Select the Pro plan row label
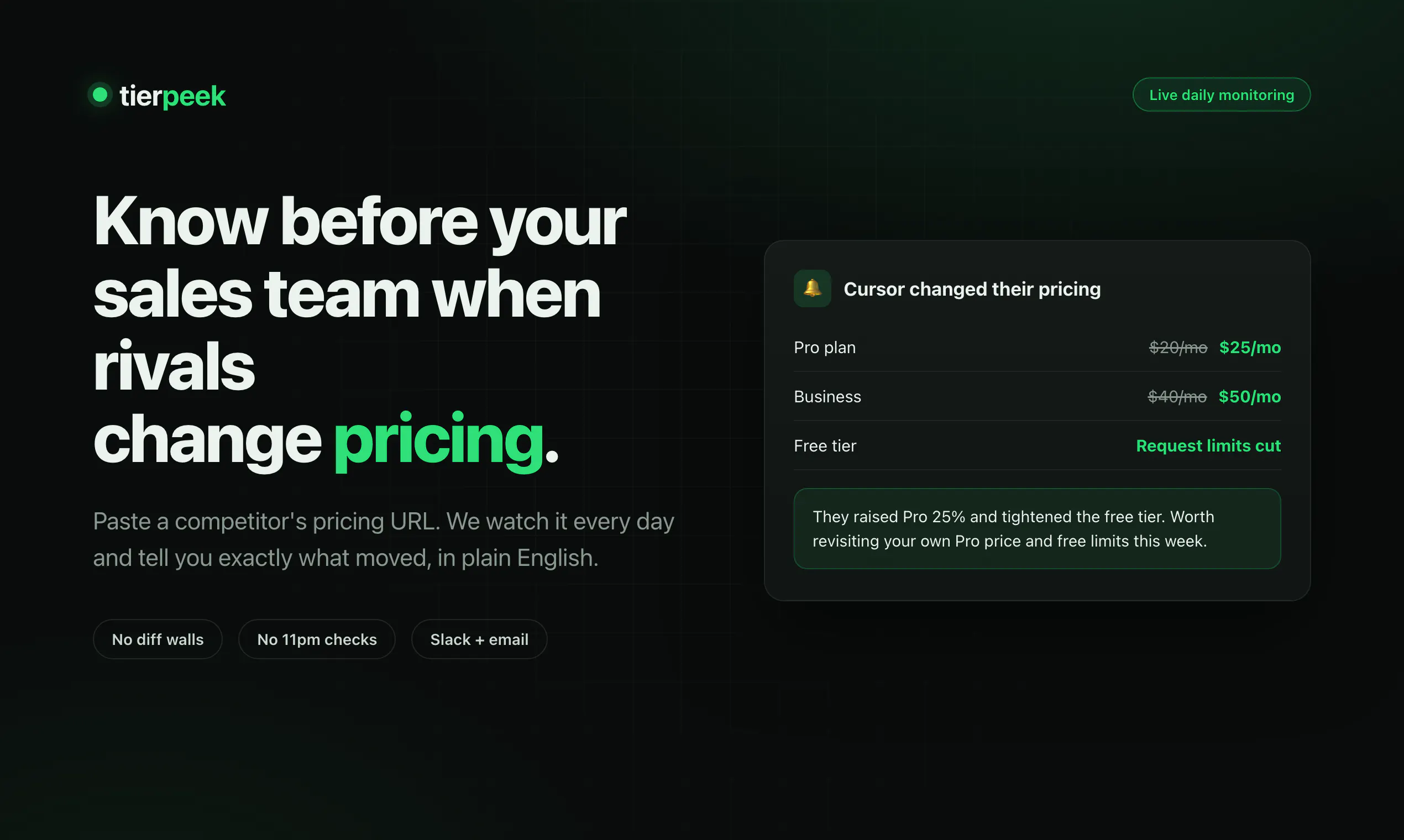The image size is (1404, 840). point(825,347)
